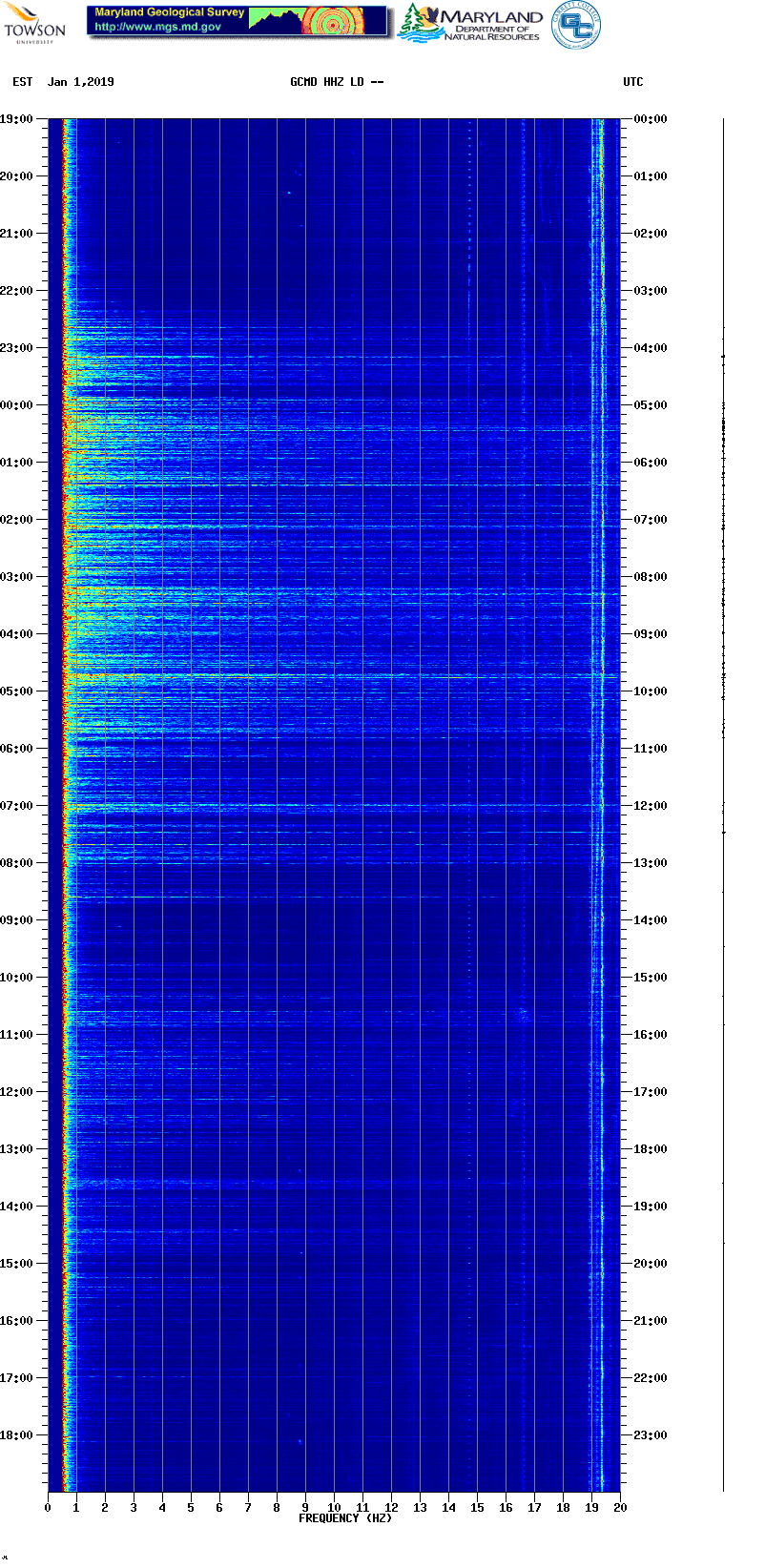Screen dimensions: 765x1568
Task: Click the 10:00 UTC time marker
Action: (651, 691)
